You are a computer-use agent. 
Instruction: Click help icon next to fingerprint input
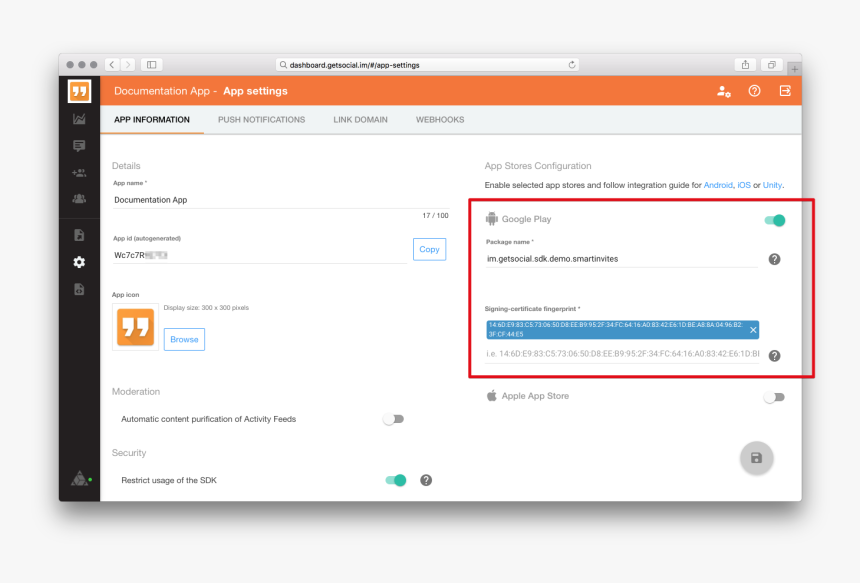[774, 356]
